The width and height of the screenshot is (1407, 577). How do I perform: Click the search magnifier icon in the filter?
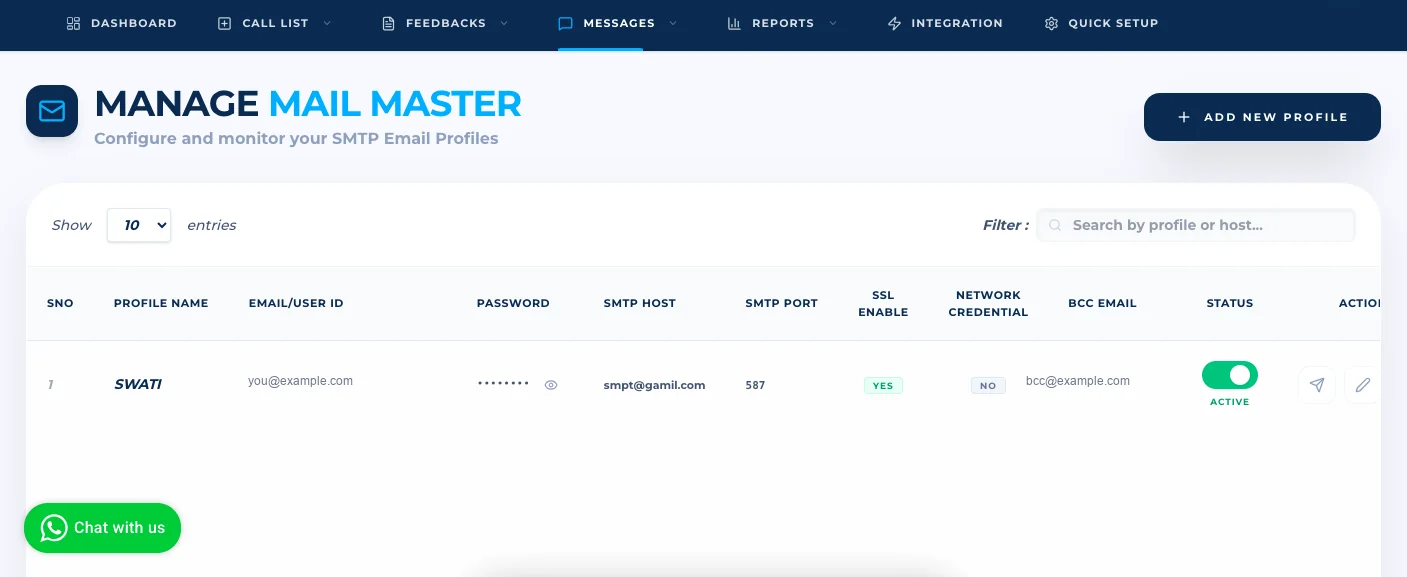[1055, 225]
